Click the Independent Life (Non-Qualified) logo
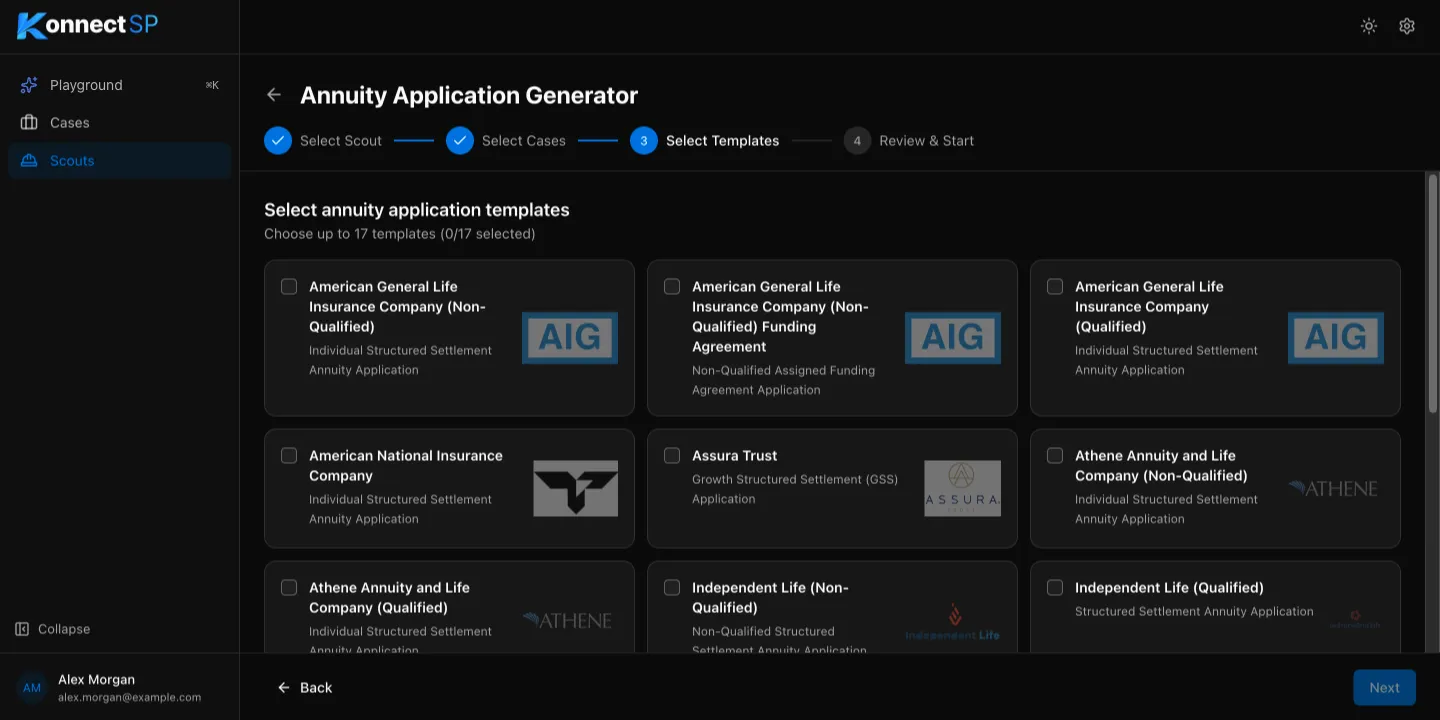1440x720 pixels. (952, 621)
